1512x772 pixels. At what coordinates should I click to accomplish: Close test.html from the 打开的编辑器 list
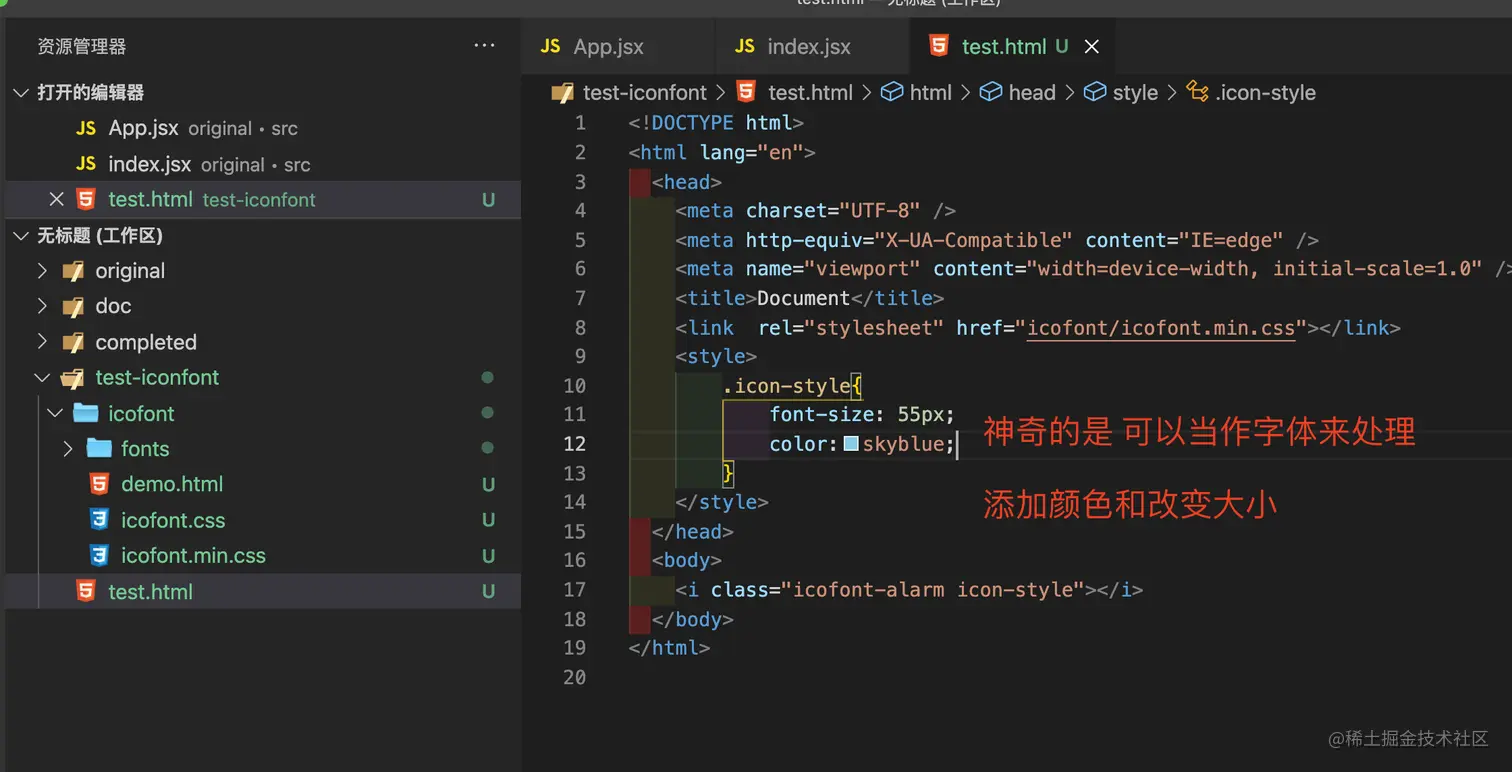click(x=56, y=199)
